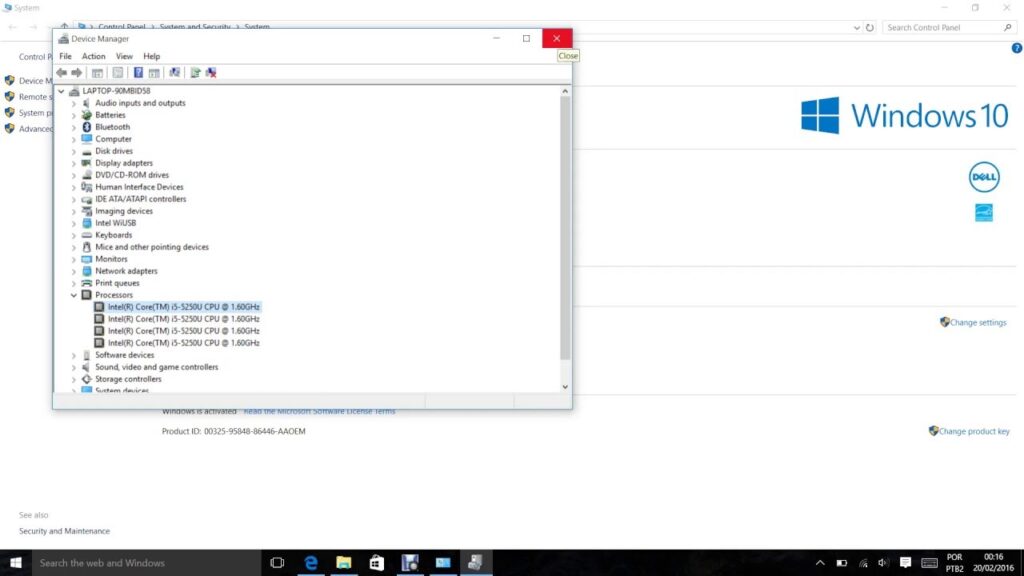Show hidden tray icons with the up chevron

coord(820,562)
